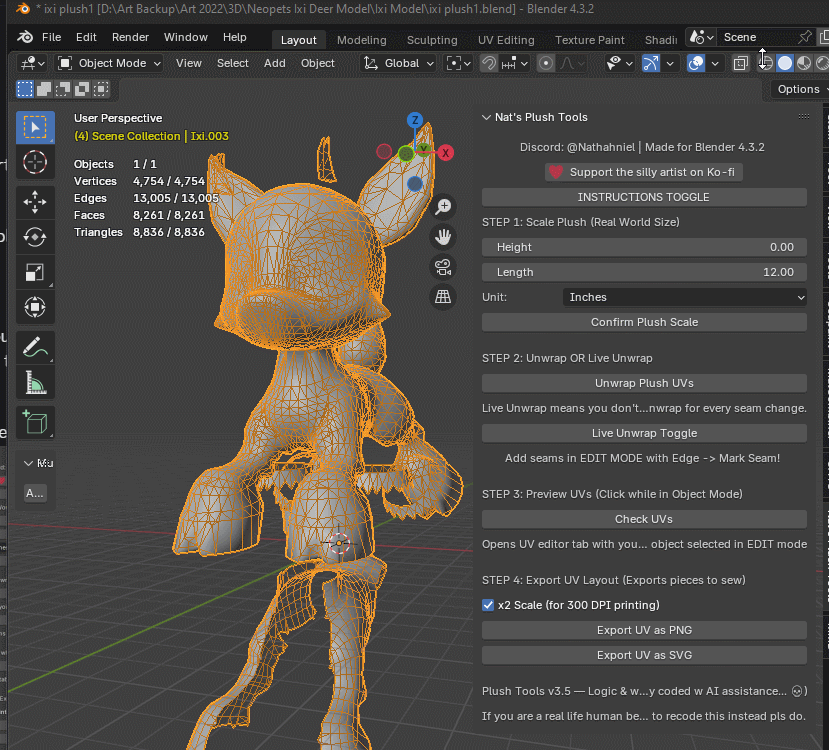Open the File menu
The height and width of the screenshot is (750, 829).
(51, 37)
